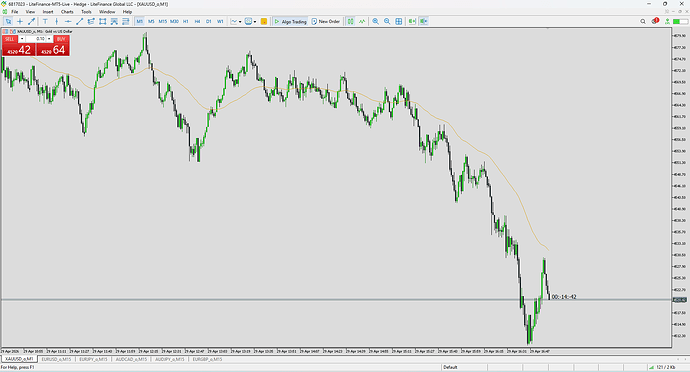Select the XAUUSD_o,M1 chart tab
This screenshot has height=372, width=690.
pos(19,359)
